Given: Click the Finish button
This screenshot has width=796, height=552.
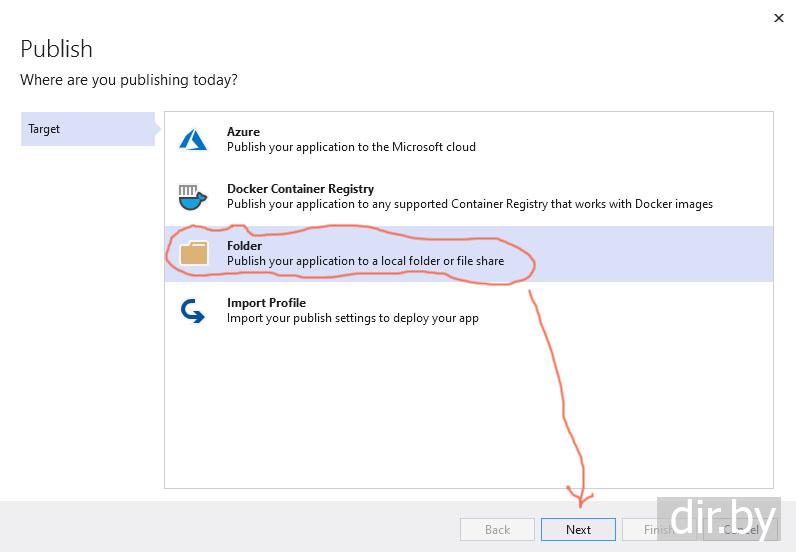Looking at the screenshot, I should pyautogui.click(x=659, y=530).
